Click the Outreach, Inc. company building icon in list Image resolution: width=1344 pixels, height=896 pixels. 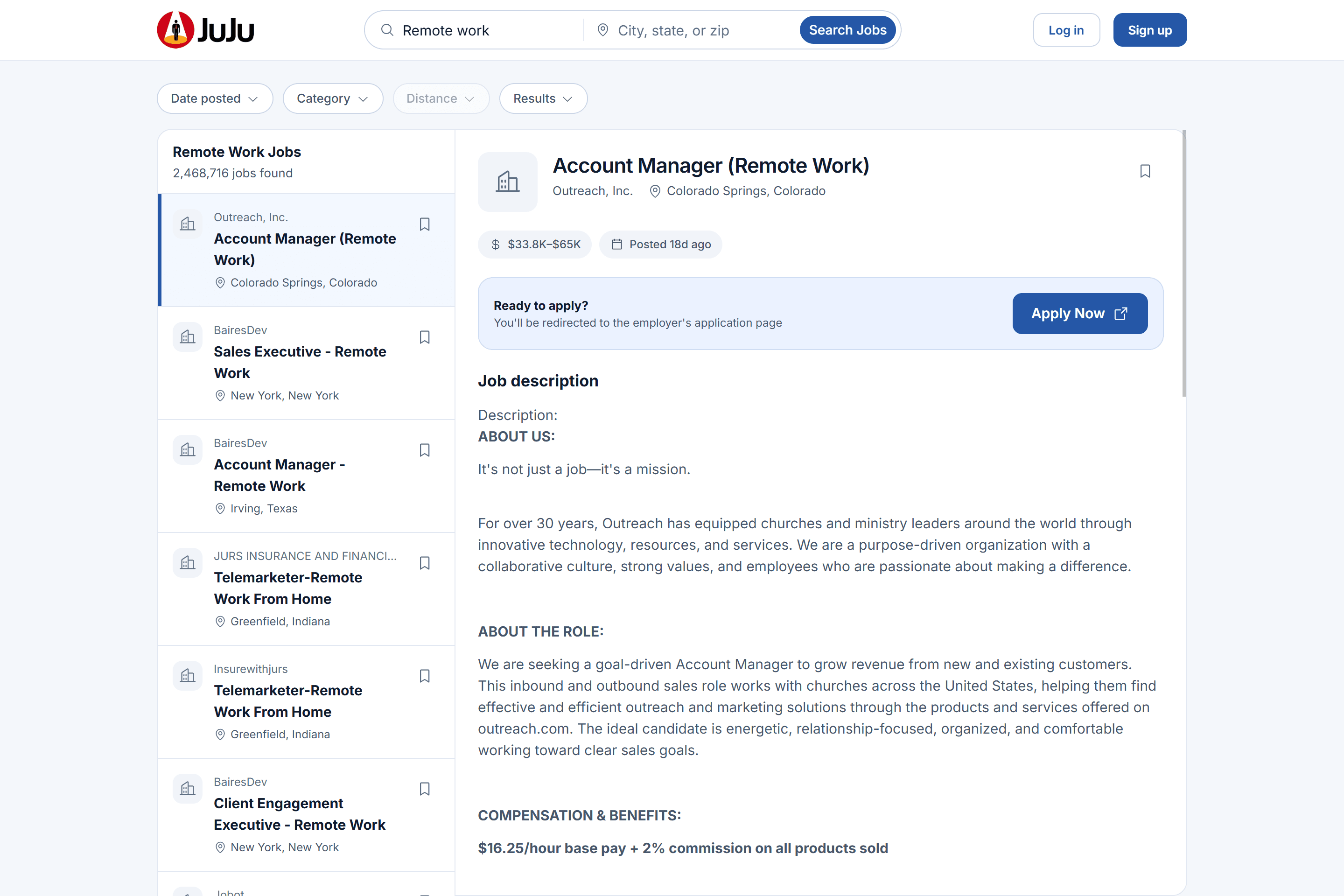tap(188, 224)
